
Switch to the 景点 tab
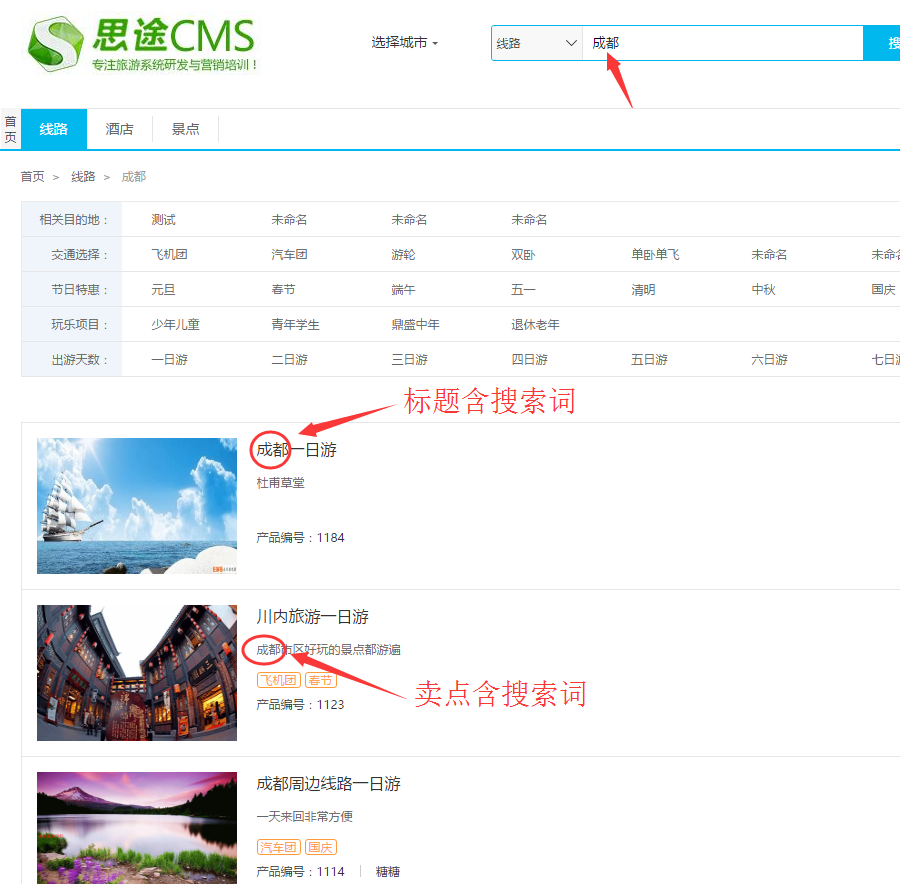pos(185,129)
